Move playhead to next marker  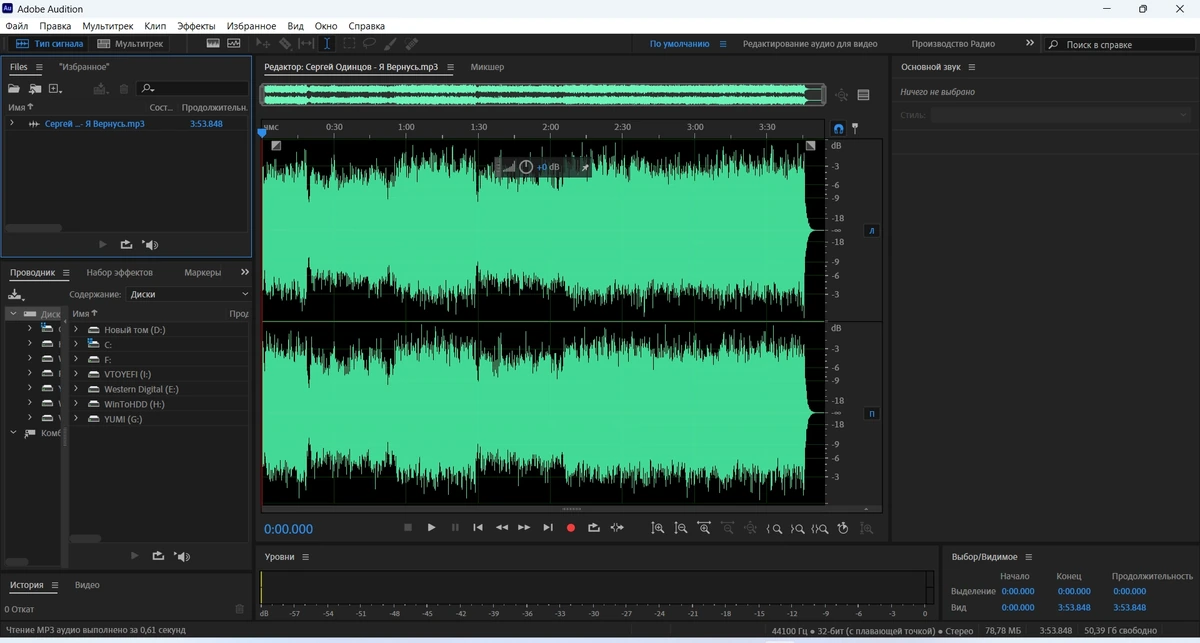coord(547,527)
